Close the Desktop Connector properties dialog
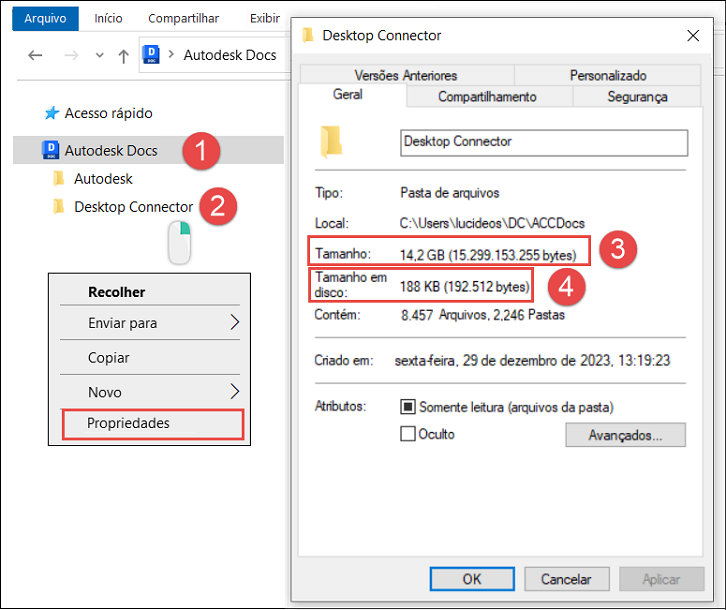Viewport: 726px width, 610px height. (x=693, y=36)
